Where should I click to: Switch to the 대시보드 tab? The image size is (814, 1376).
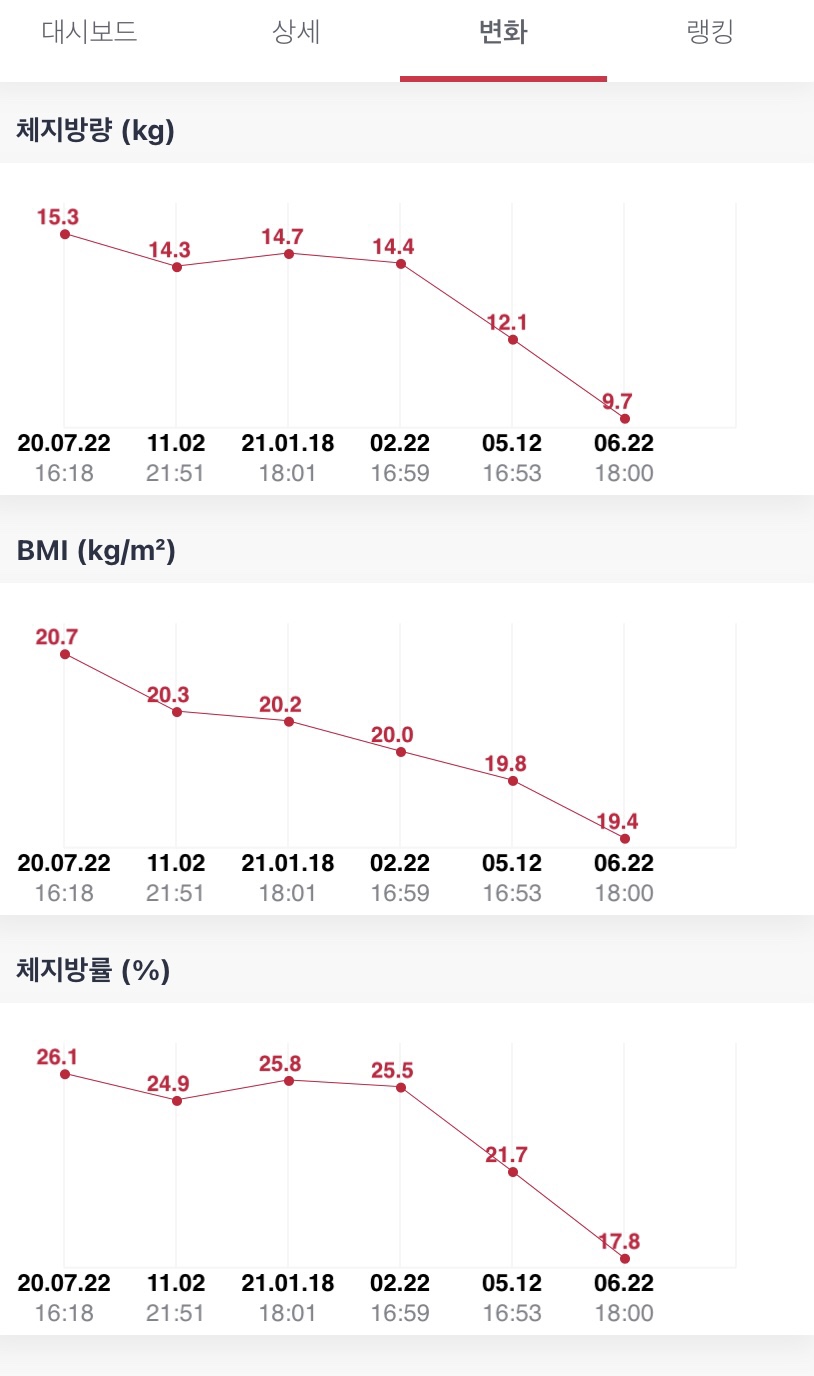pos(89,32)
